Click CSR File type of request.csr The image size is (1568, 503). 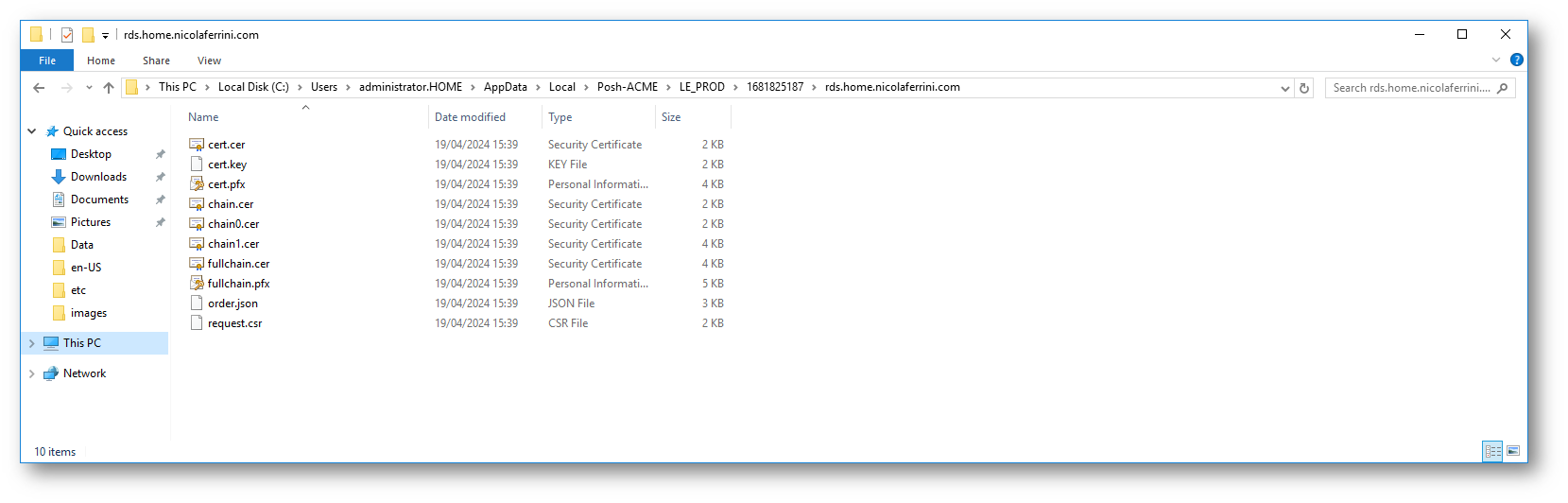[x=568, y=323]
